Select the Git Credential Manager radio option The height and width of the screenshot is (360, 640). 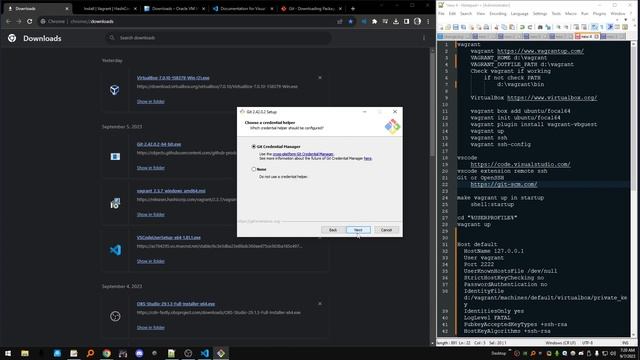[254, 147]
